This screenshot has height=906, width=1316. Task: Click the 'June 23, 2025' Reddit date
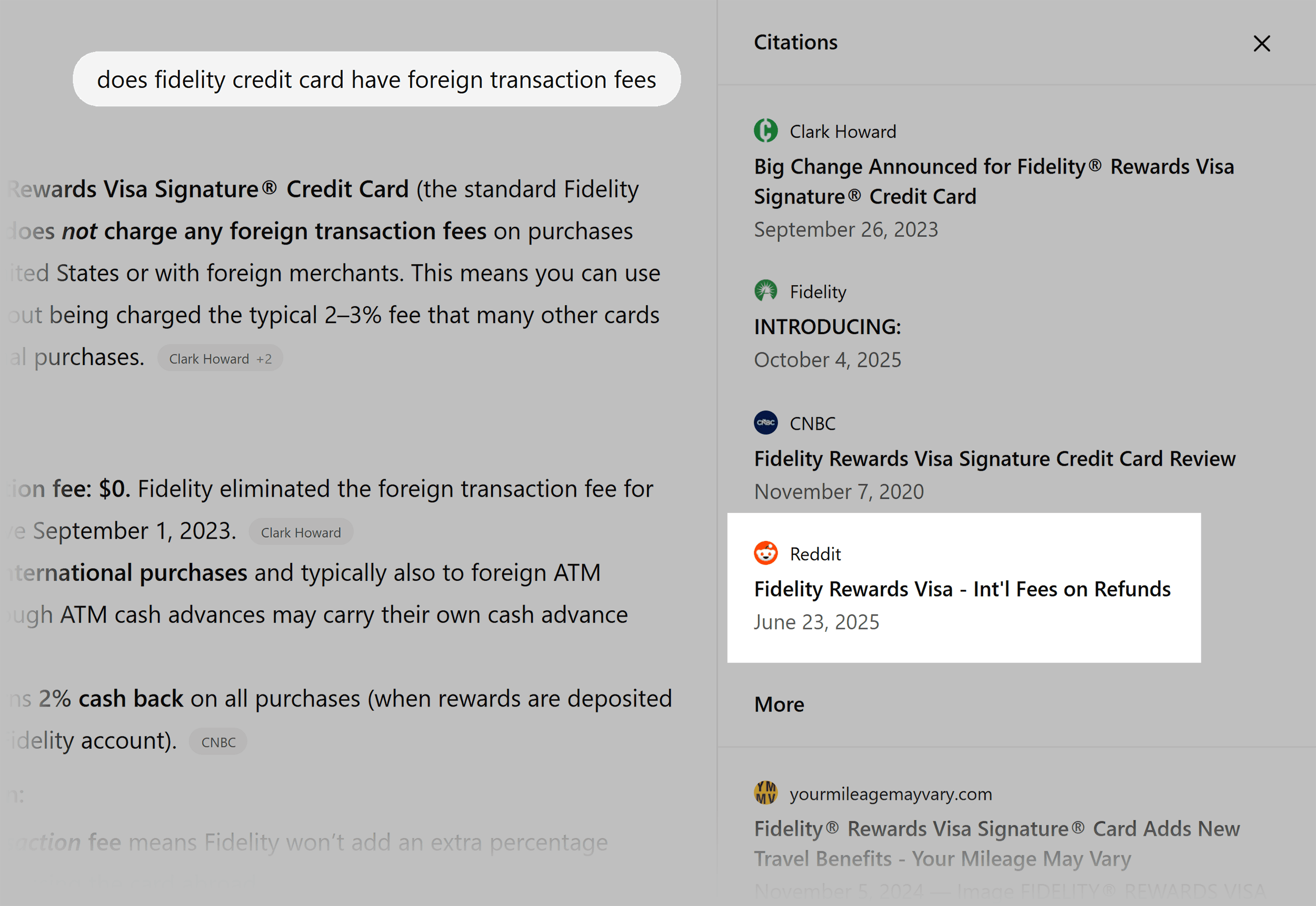point(816,621)
